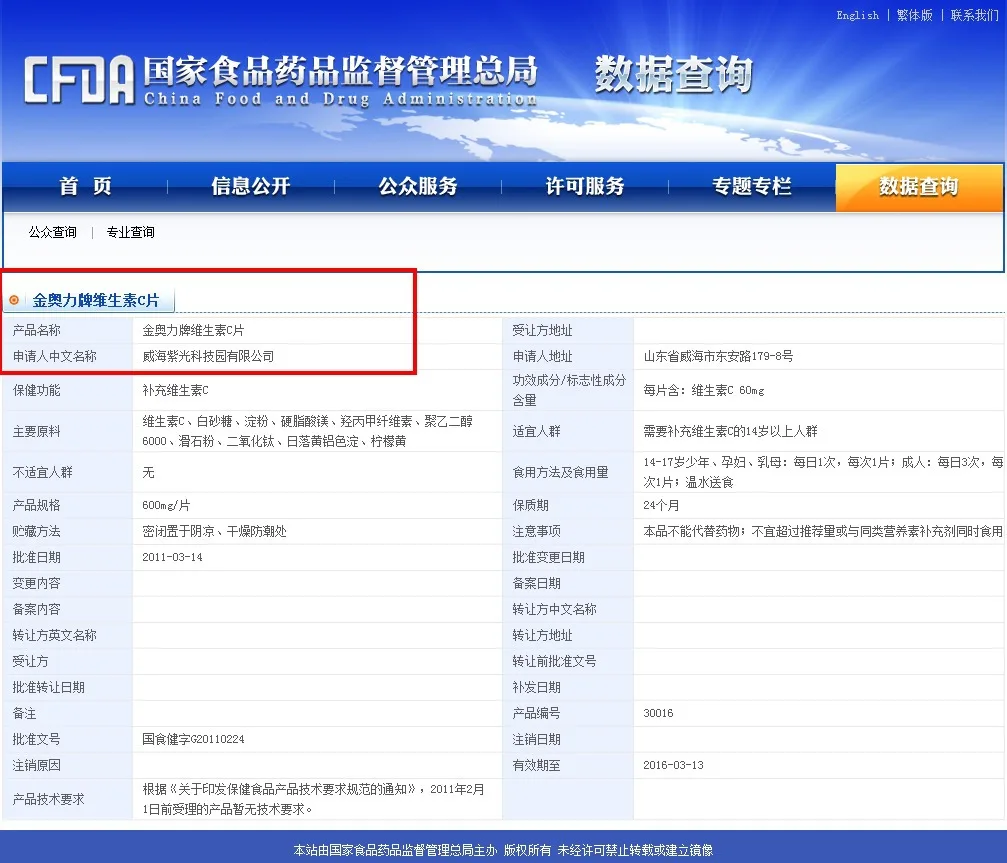Click the orange bullet icon beside 金奥力牌维生素C片
Screen dimensions: 1007x863
coord(13,300)
